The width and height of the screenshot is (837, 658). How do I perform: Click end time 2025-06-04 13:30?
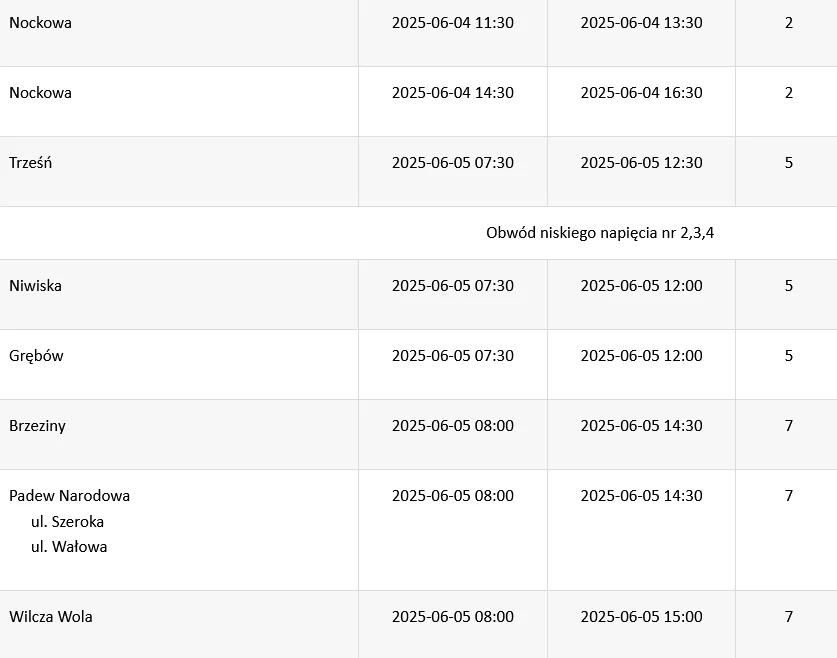click(641, 23)
